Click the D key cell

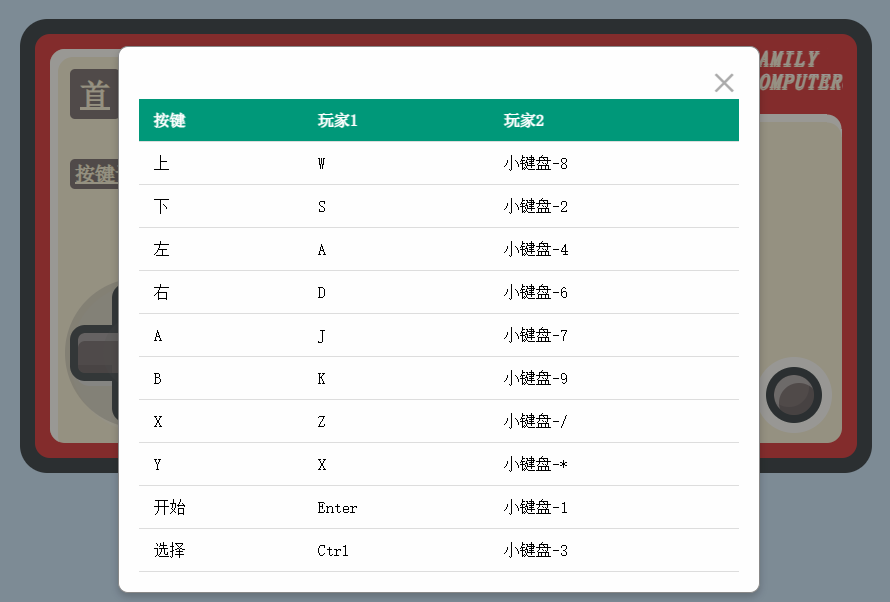(x=321, y=293)
